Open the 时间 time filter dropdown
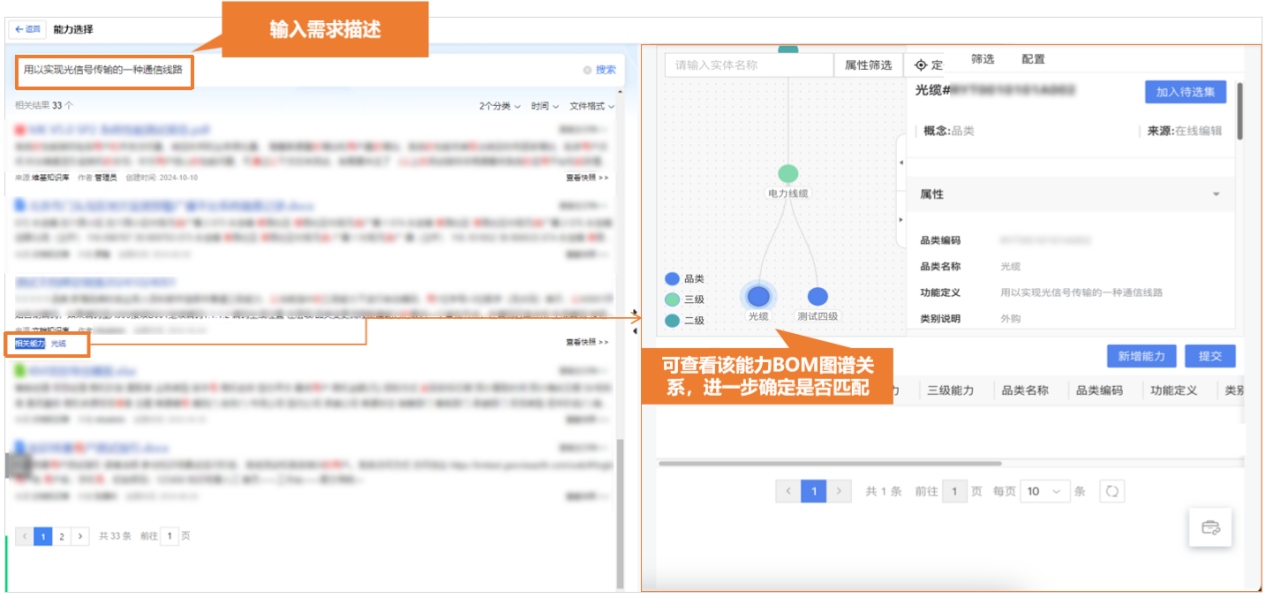Viewport: 1266px width, 599px height. [545, 106]
